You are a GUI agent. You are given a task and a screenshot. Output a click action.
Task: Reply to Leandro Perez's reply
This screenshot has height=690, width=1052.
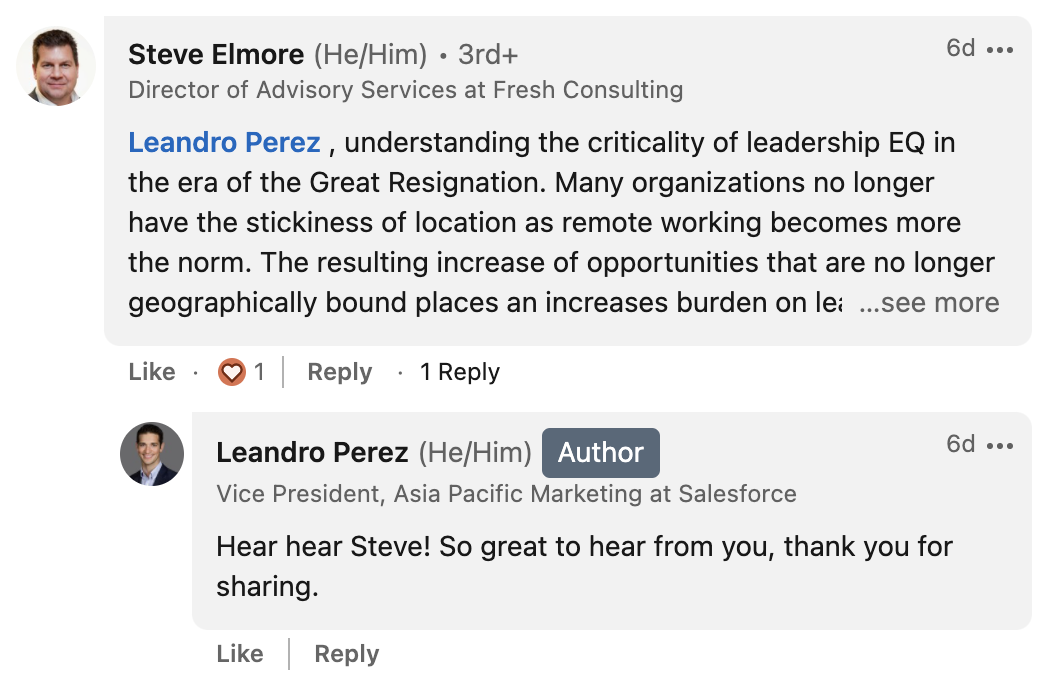(345, 653)
